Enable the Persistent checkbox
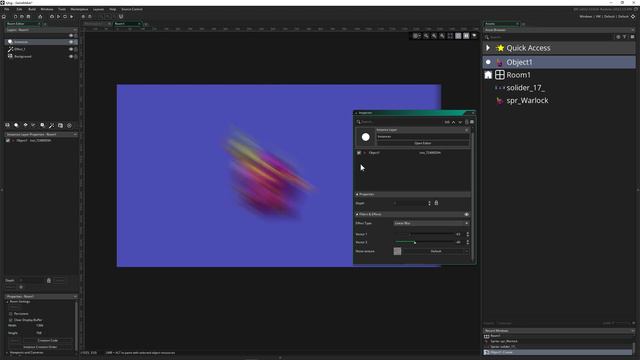 click(x=11, y=314)
